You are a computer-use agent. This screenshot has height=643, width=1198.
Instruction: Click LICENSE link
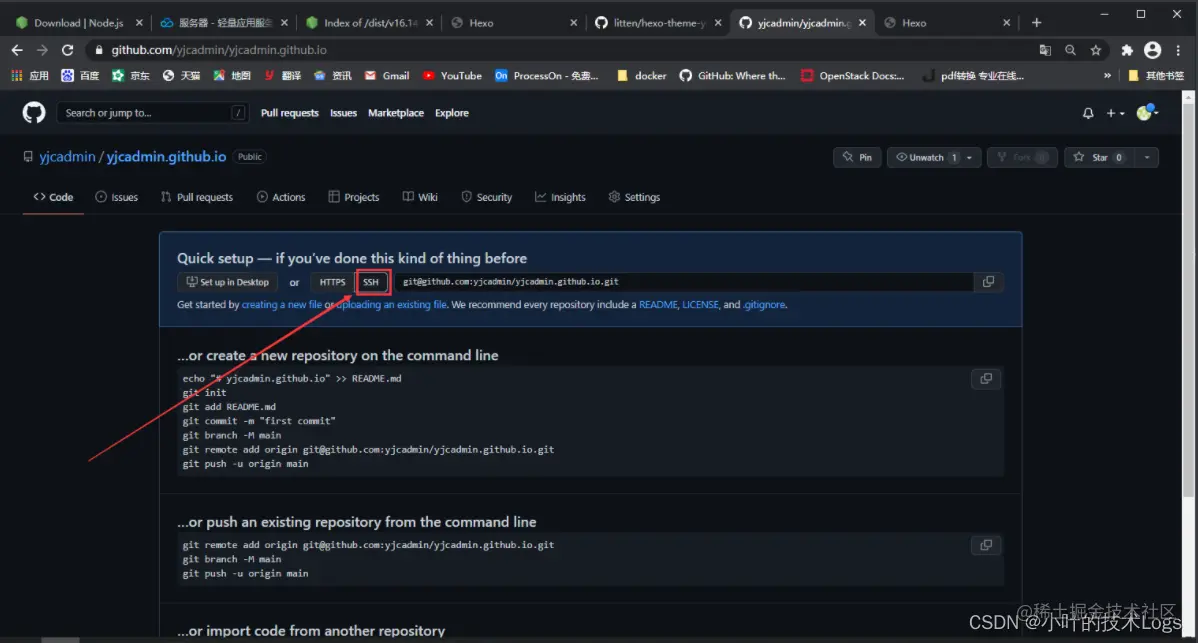point(700,305)
